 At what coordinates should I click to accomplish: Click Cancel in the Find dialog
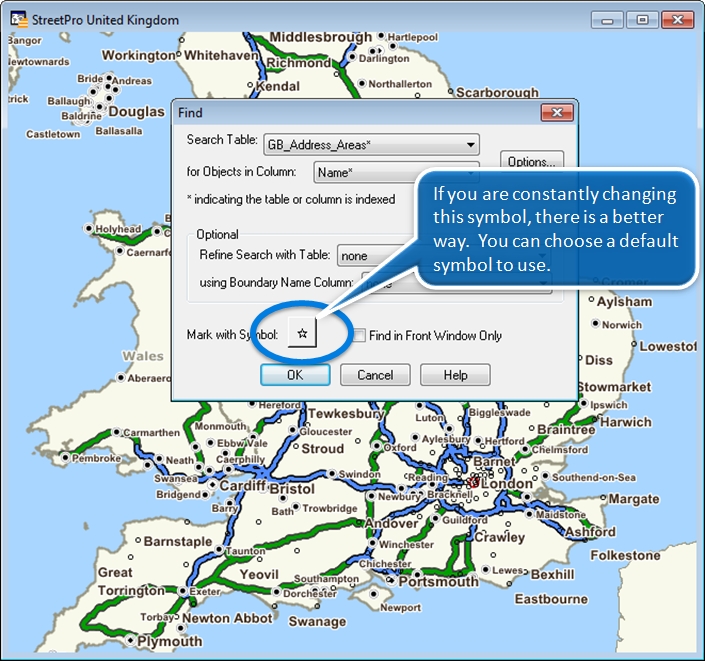tap(375, 375)
